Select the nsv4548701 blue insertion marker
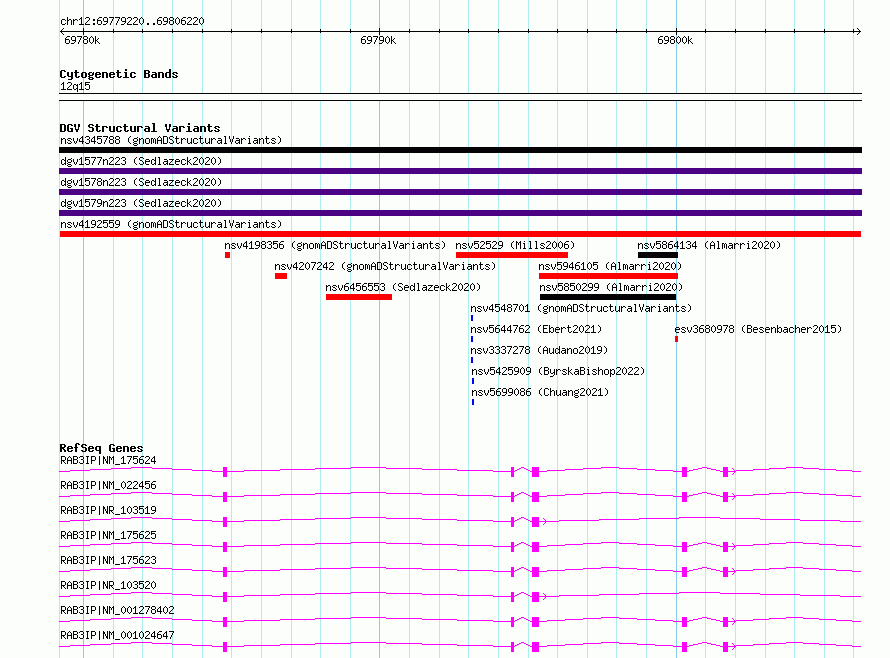This screenshot has height=658, width=890. coord(472,318)
